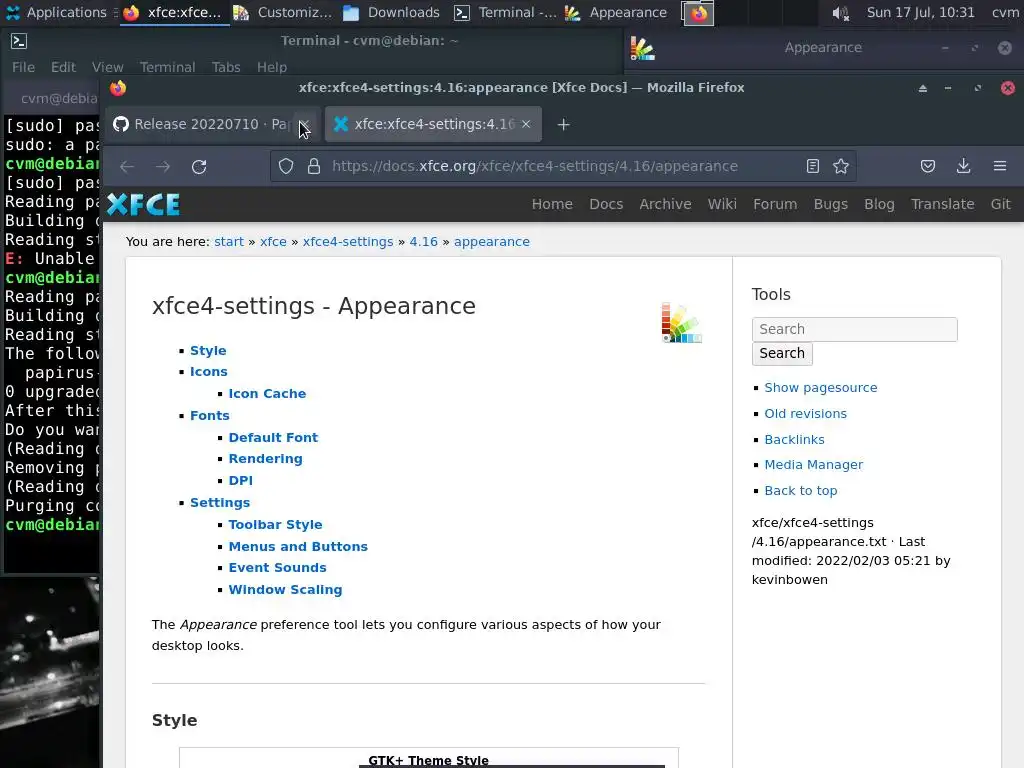Image resolution: width=1024 pixels, height=768 pixels.
Task: Close the Release 20220710 GitHub tab
Action: tap(304, 124)
